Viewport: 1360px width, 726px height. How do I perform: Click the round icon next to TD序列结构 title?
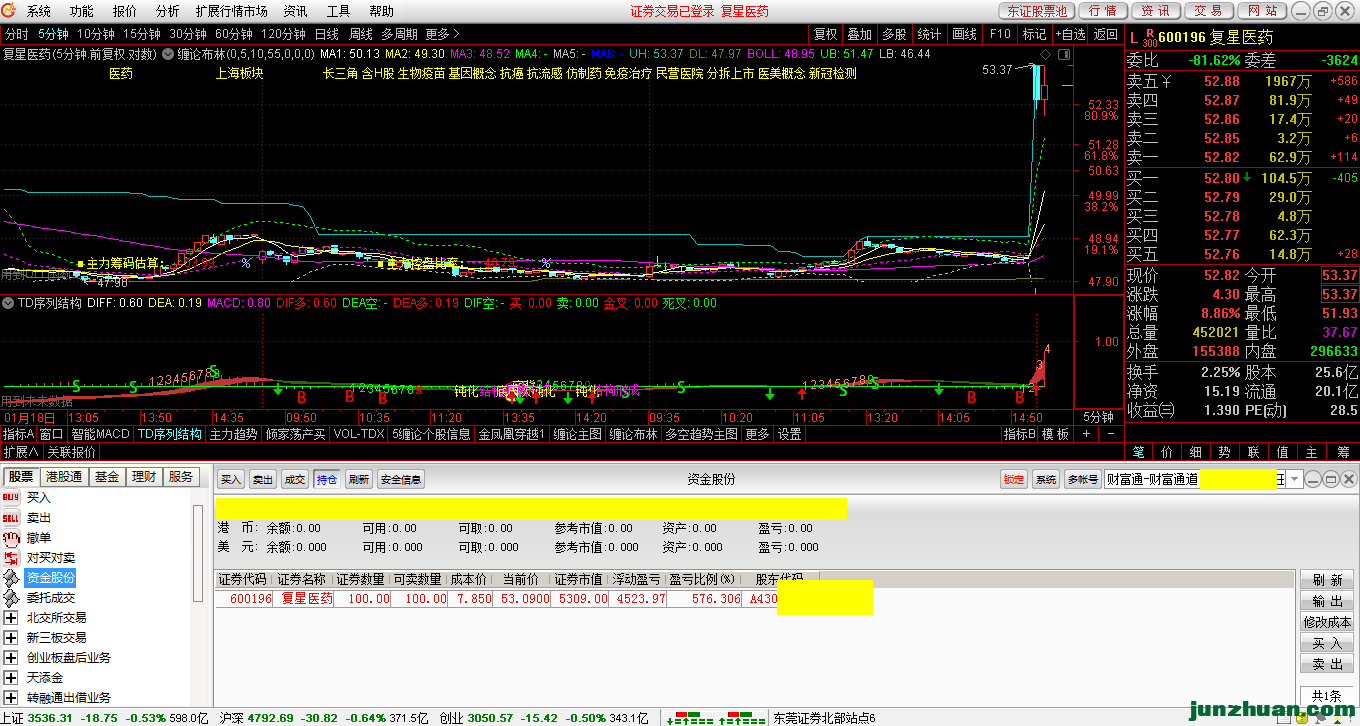[10, 302]
